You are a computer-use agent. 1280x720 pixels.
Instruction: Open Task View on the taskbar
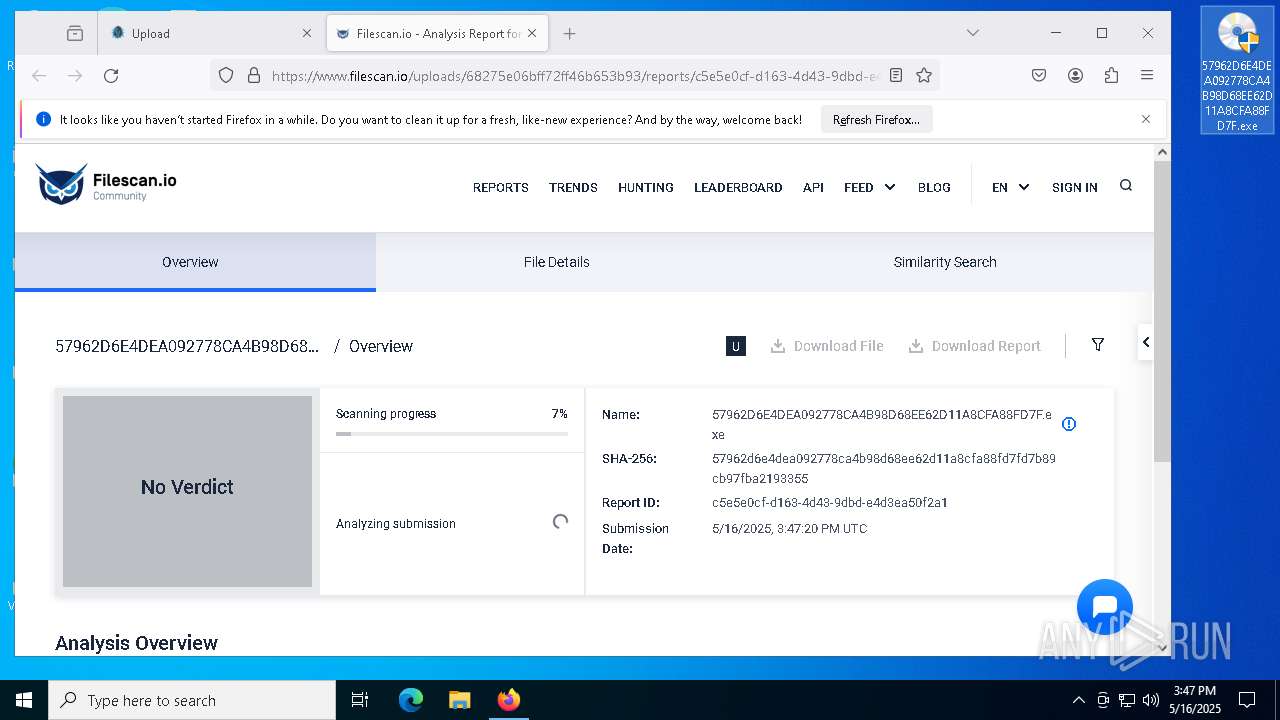(x=360, y=700)
